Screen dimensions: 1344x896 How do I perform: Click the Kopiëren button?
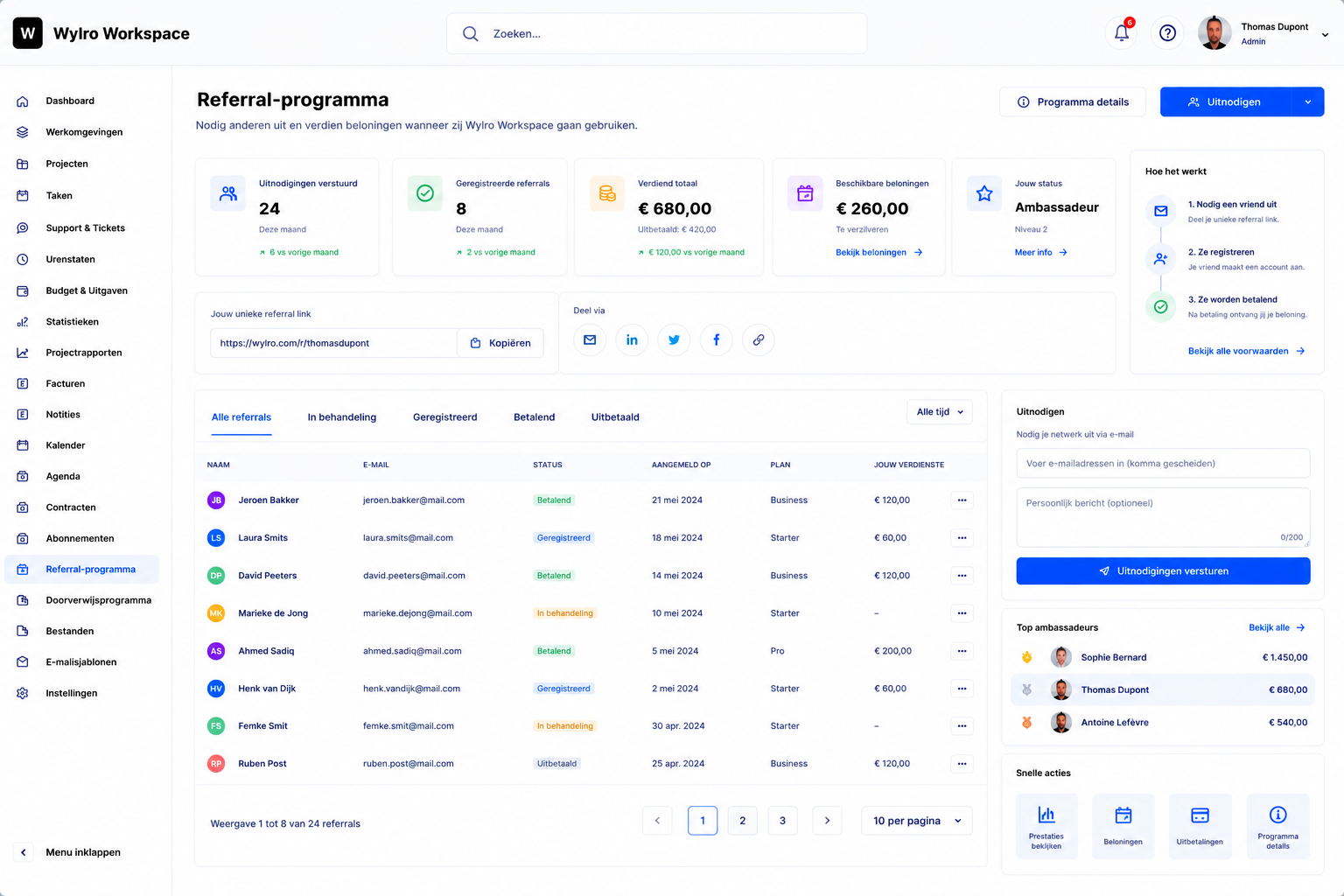pos(500,343)
